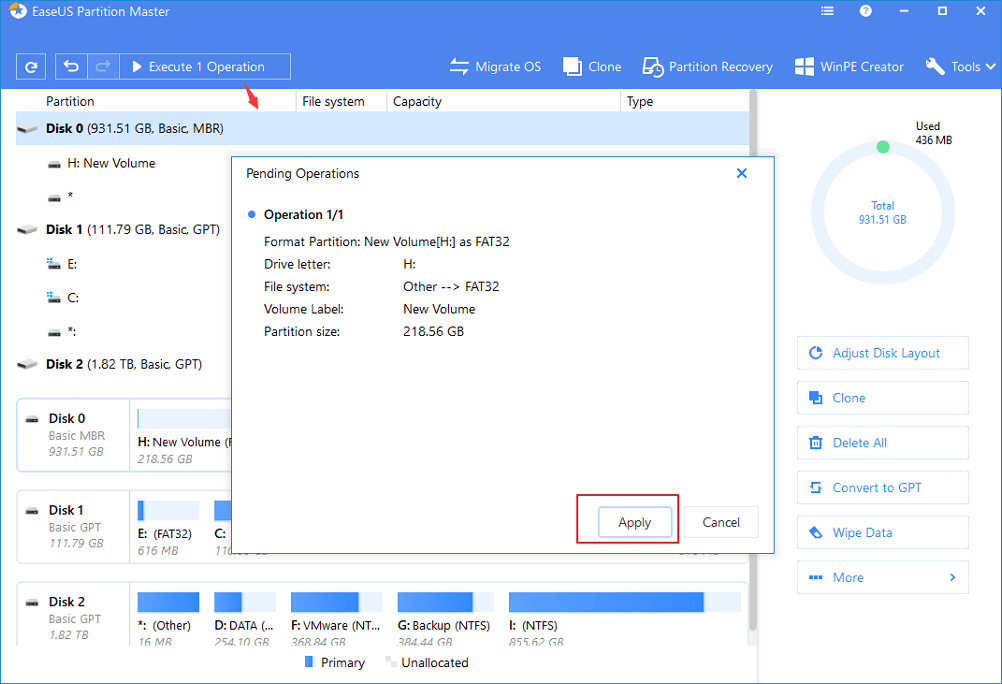The width and height of the screenshot is (1002, 684).
Task: Close Pending Operations dialog with X
Action: (x=741, y=173)
